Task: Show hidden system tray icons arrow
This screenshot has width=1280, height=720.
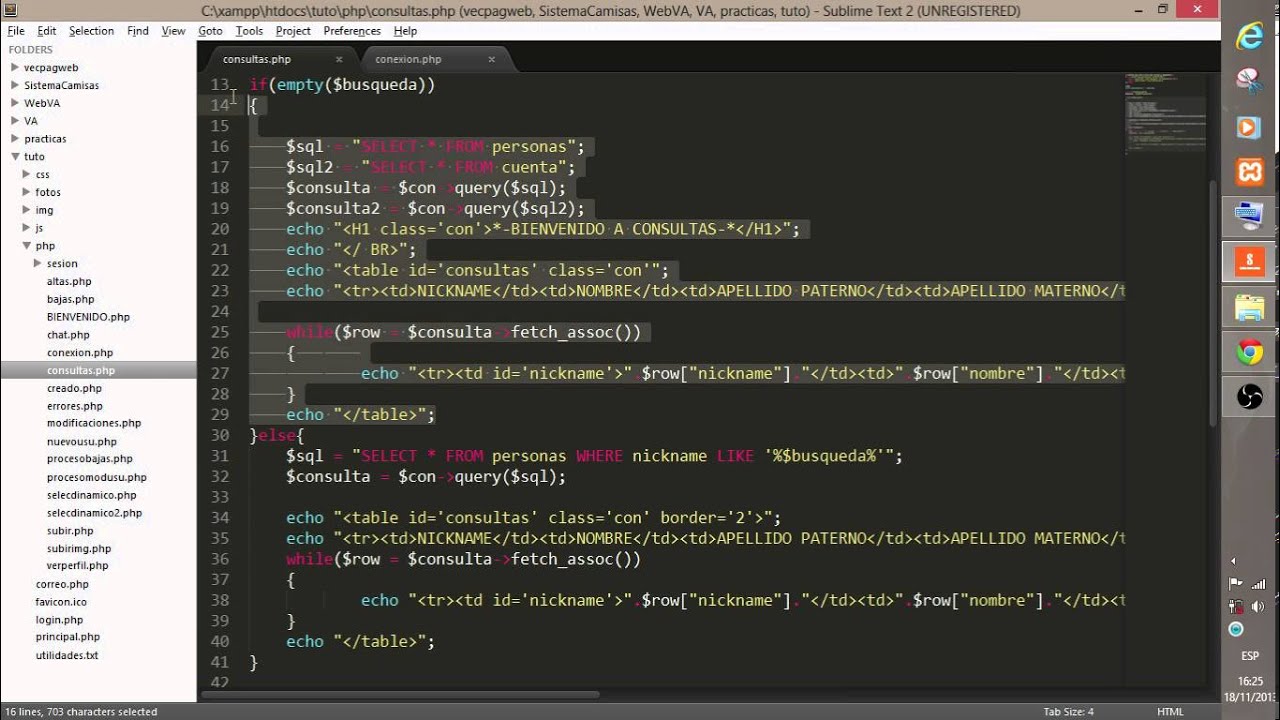Action: click(x=1233, y=561)
